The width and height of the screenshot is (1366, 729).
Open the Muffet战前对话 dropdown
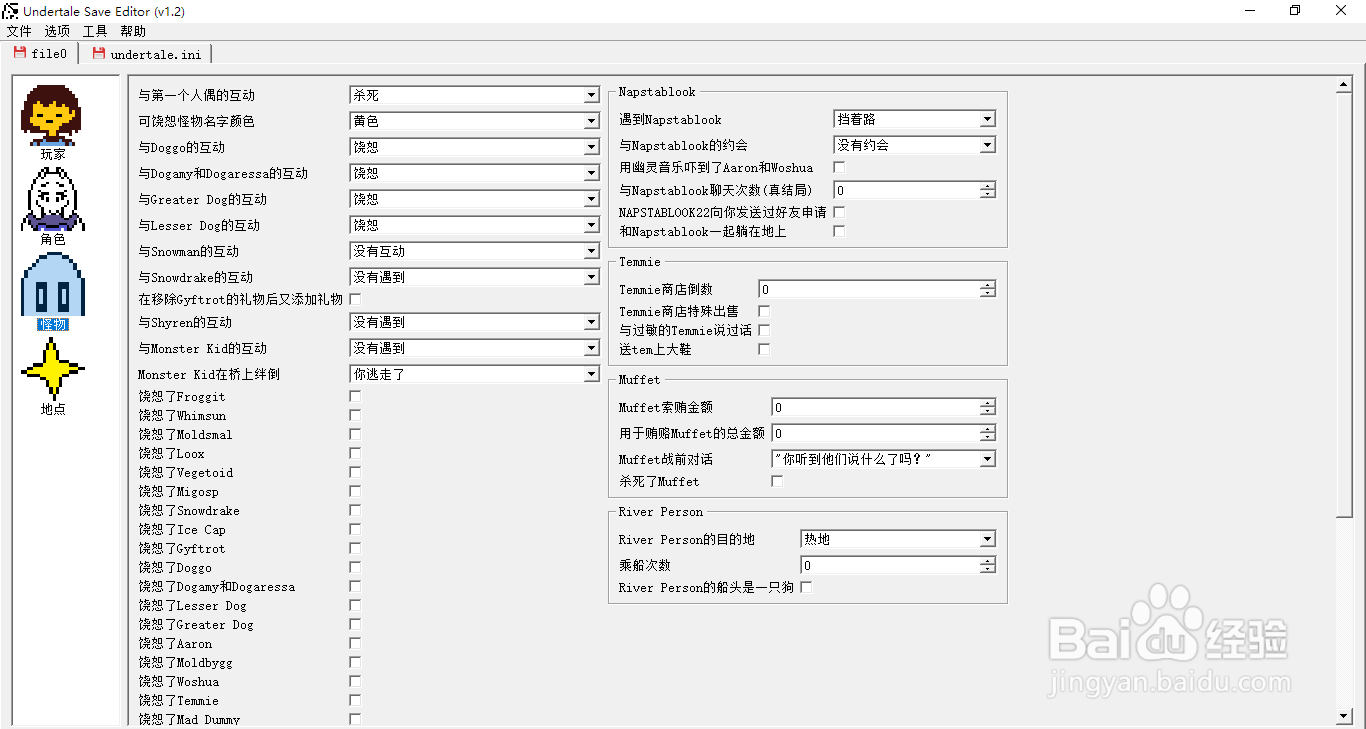coord(986,458)
